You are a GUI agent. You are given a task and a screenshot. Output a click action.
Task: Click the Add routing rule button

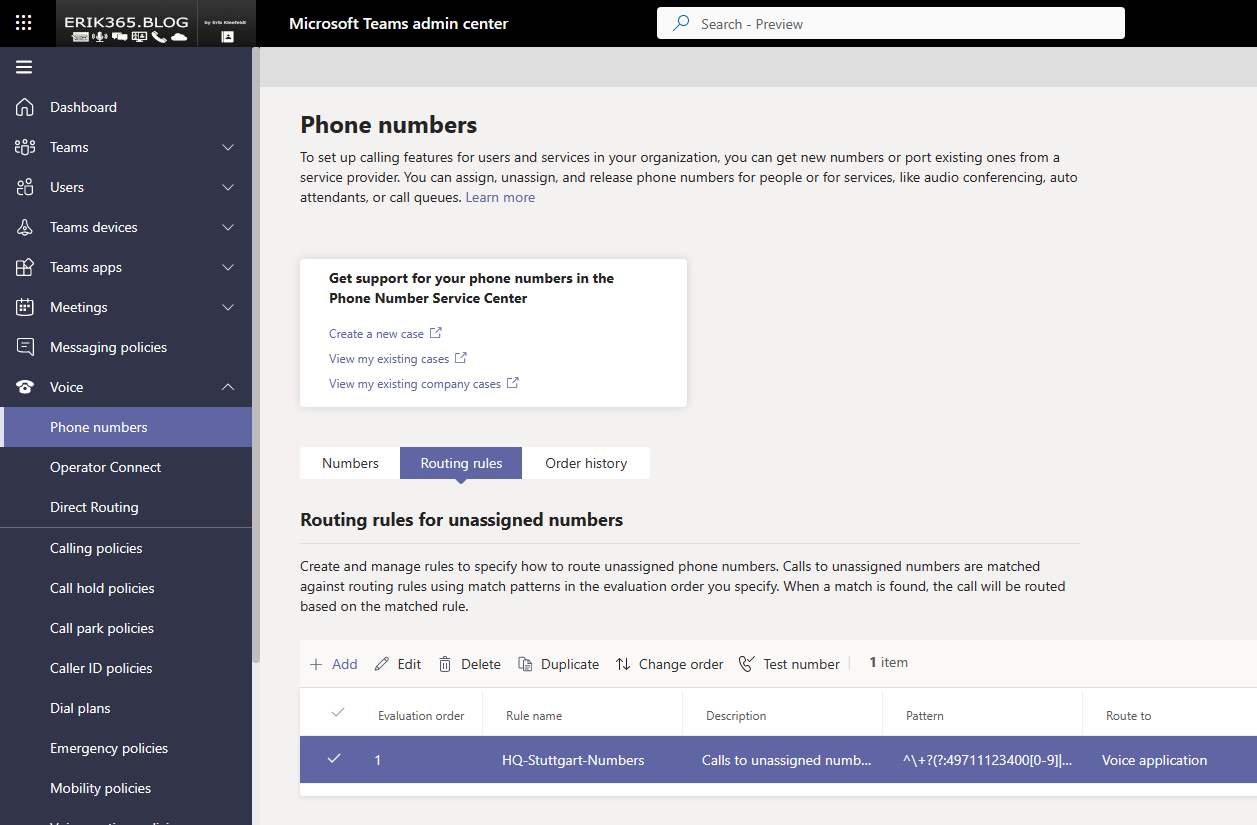click(x=334, y=664)
